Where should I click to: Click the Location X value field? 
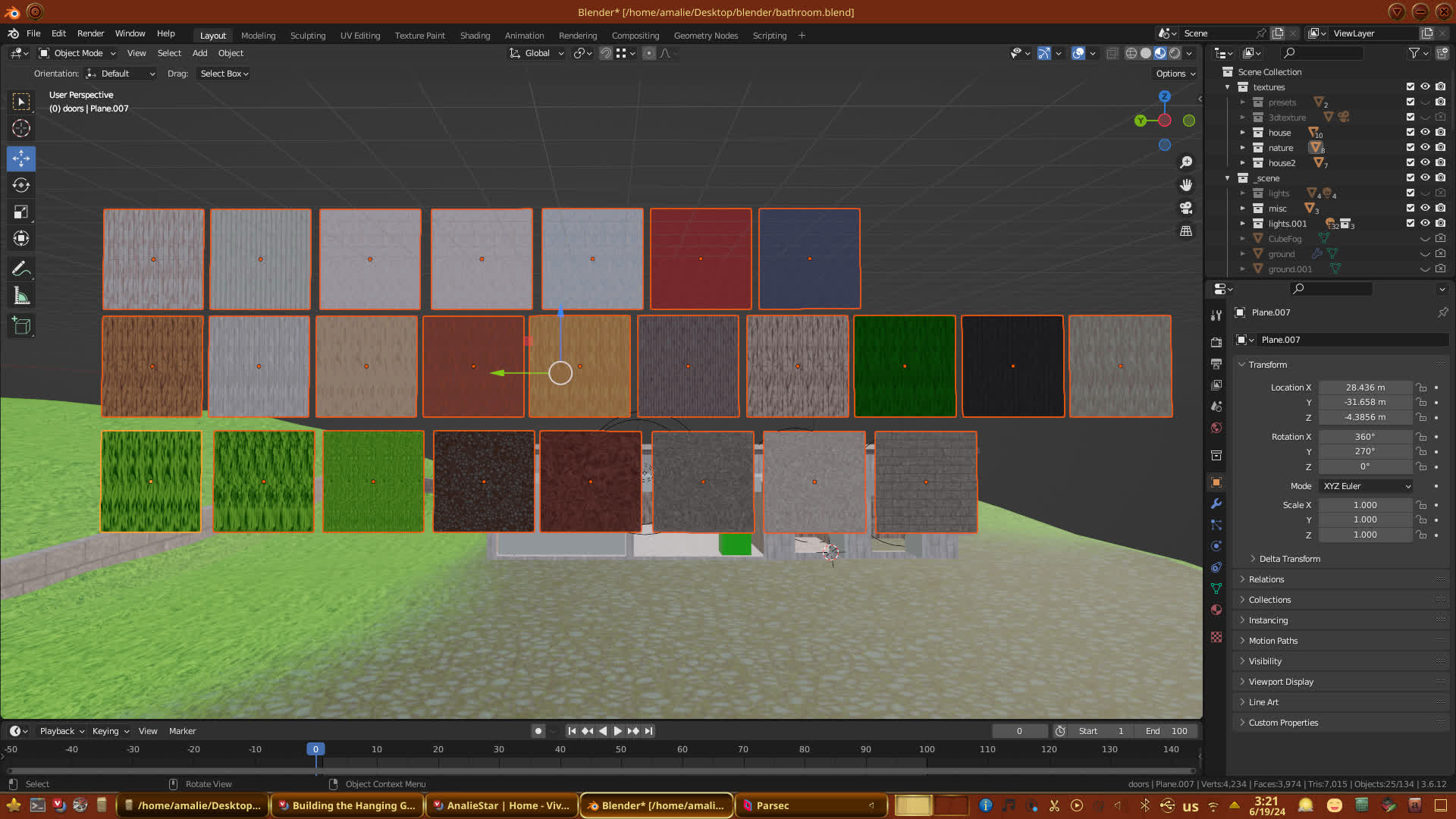click(x=1365, y=388)
